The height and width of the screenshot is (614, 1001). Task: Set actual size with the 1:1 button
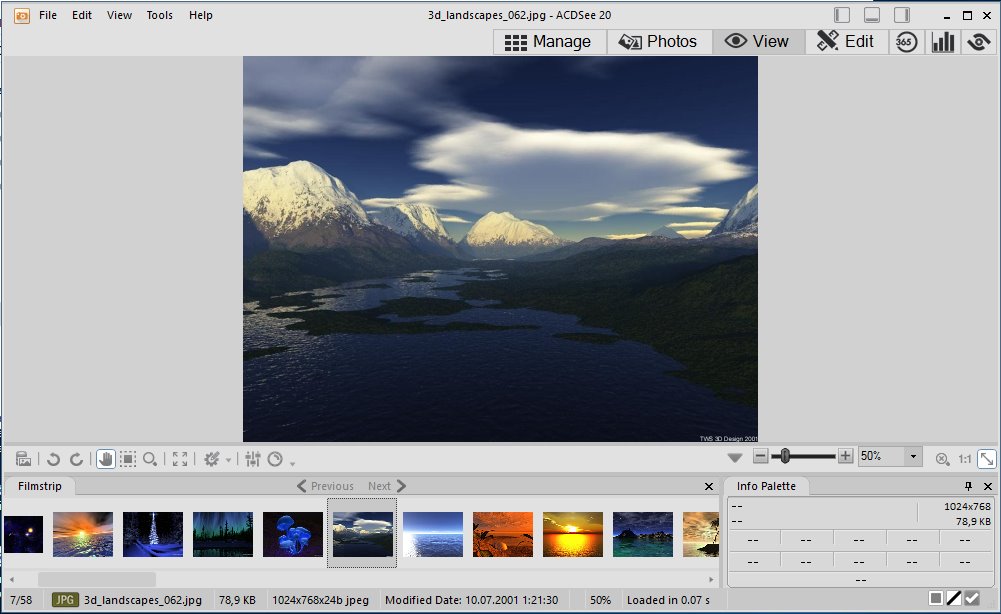965,459
